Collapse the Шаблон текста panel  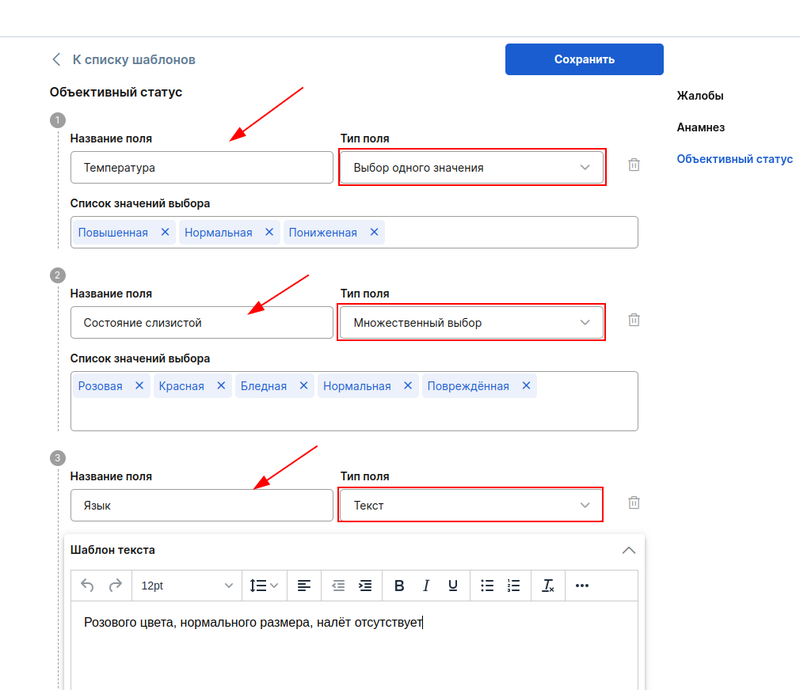(628, 550)
